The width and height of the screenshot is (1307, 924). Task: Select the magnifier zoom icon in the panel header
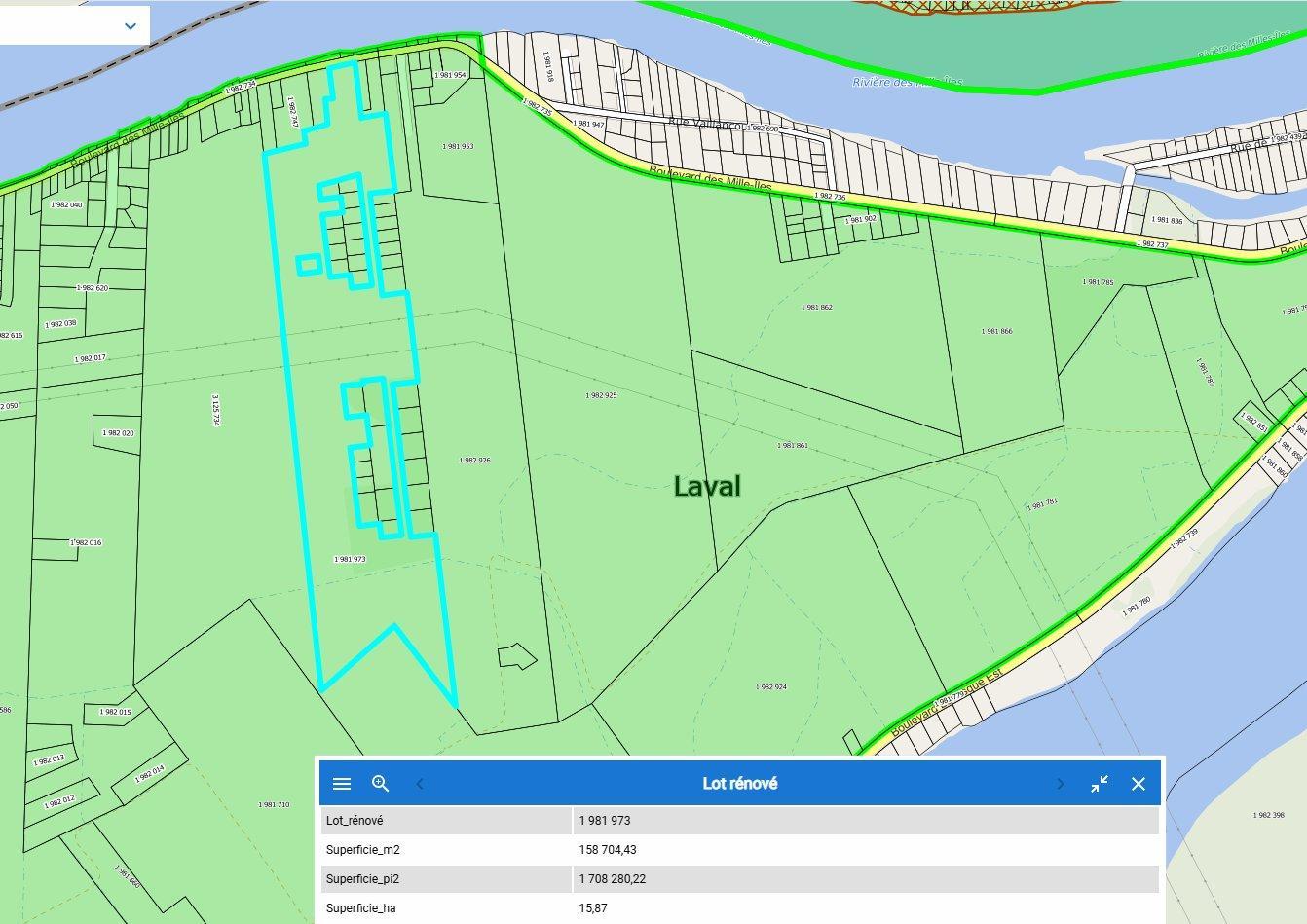(380, 783)
